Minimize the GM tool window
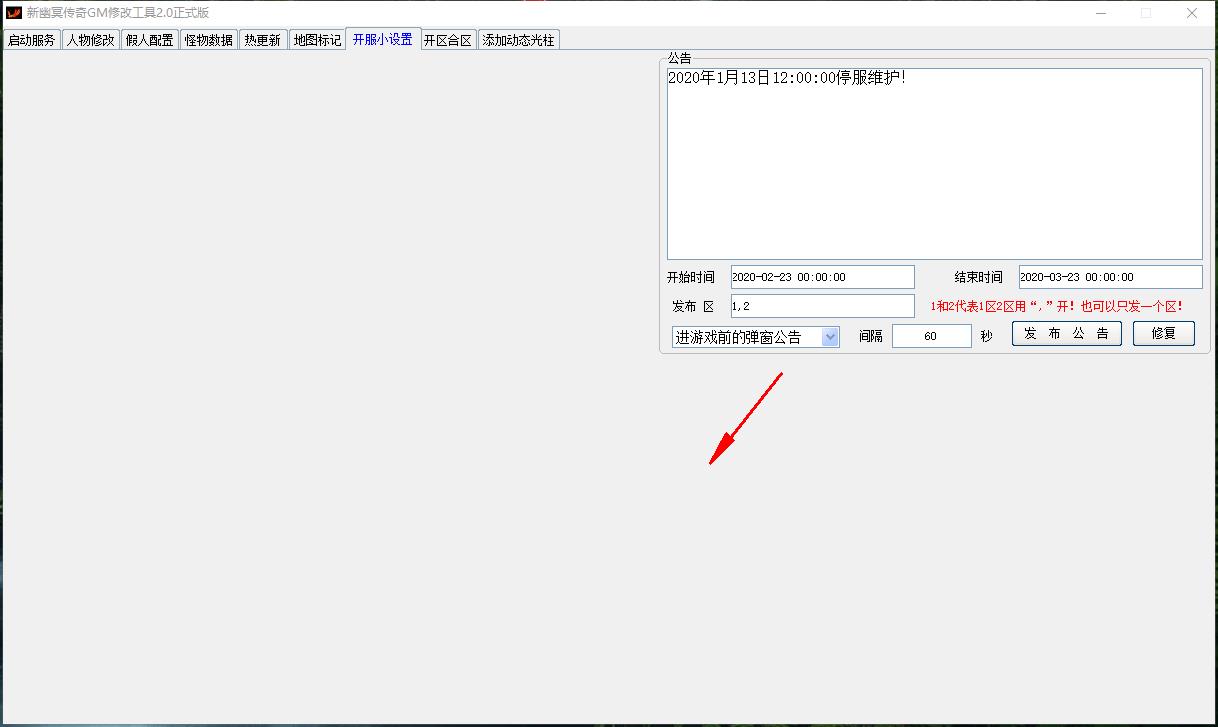This screenshot has width=1218, height=727. 1100,13
